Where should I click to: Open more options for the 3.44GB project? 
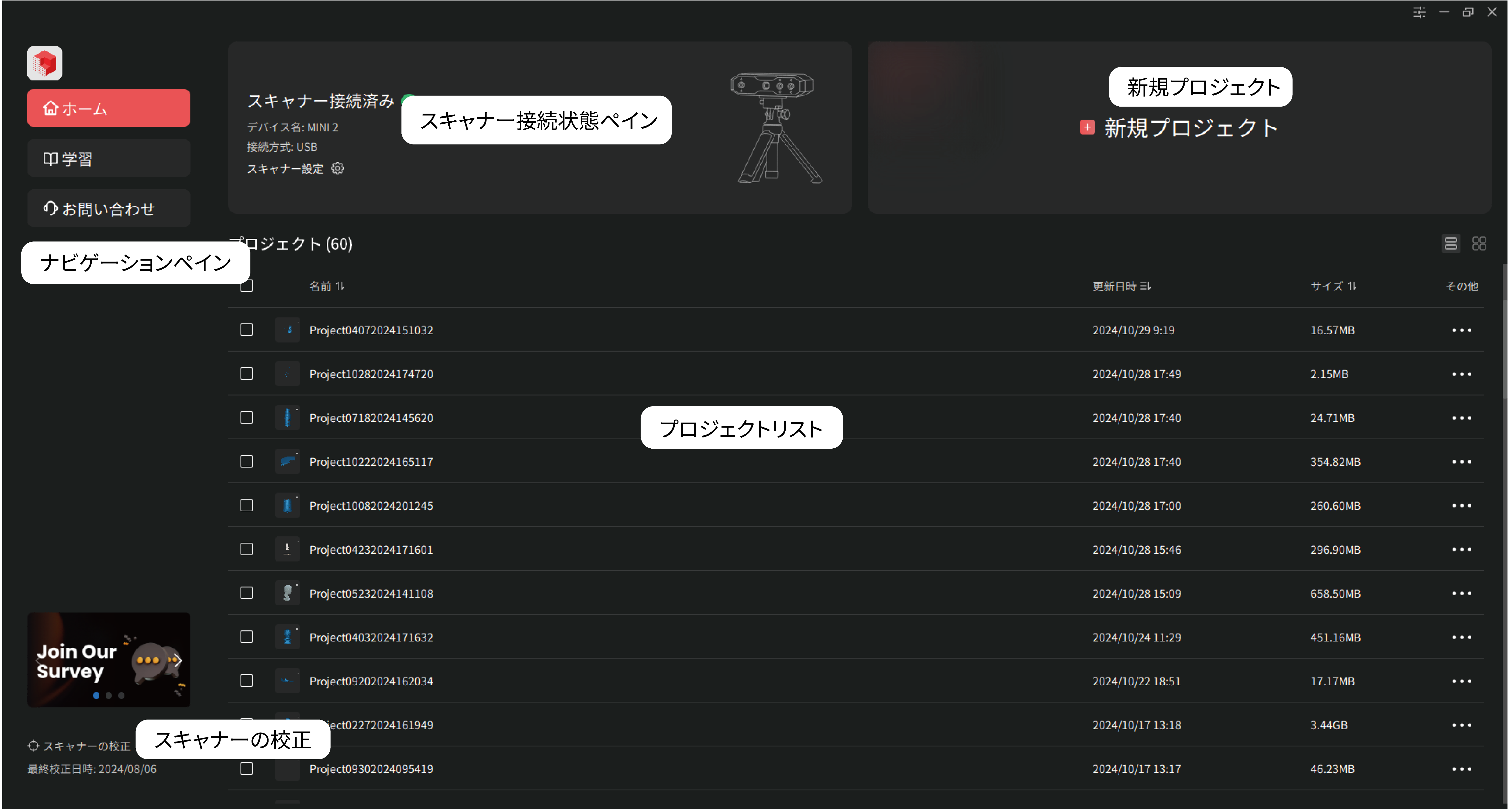[x=1462, y=725]
